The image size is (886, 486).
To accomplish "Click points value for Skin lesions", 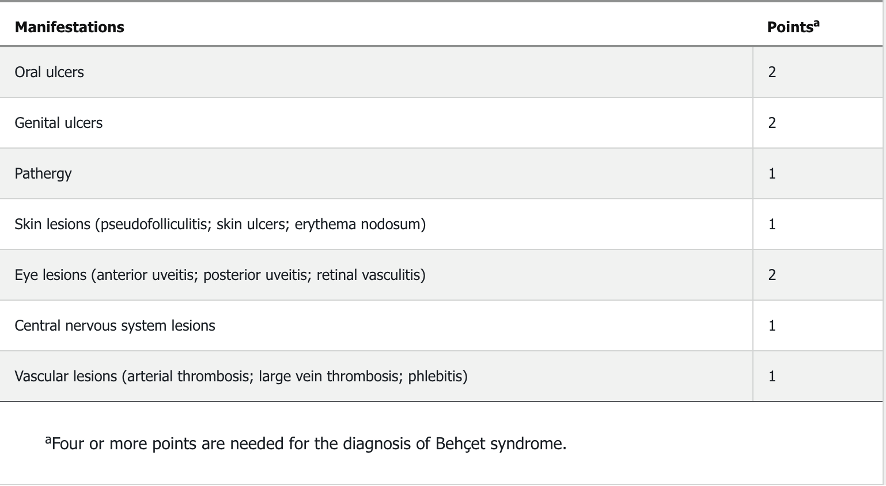I will coord(772,224).
